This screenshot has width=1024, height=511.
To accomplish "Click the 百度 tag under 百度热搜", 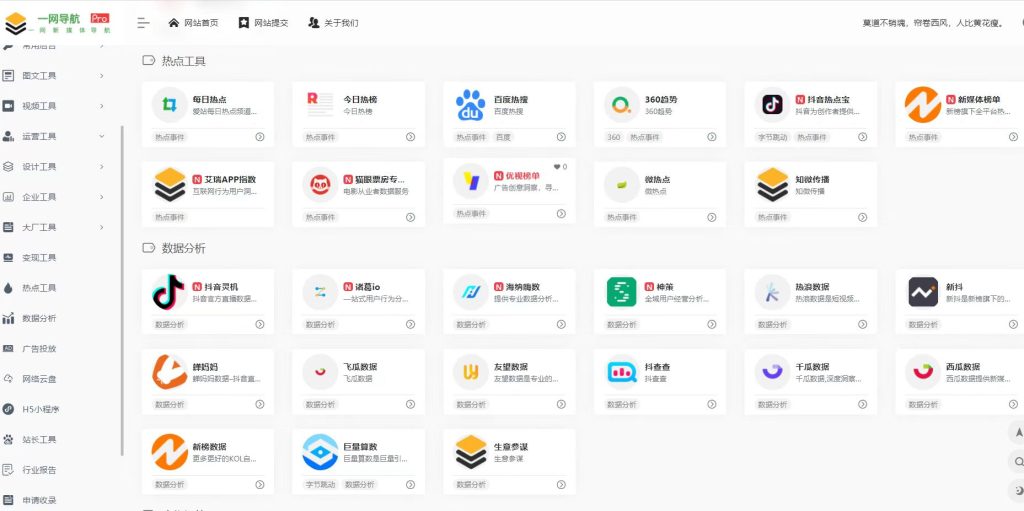I will [503, 137].
